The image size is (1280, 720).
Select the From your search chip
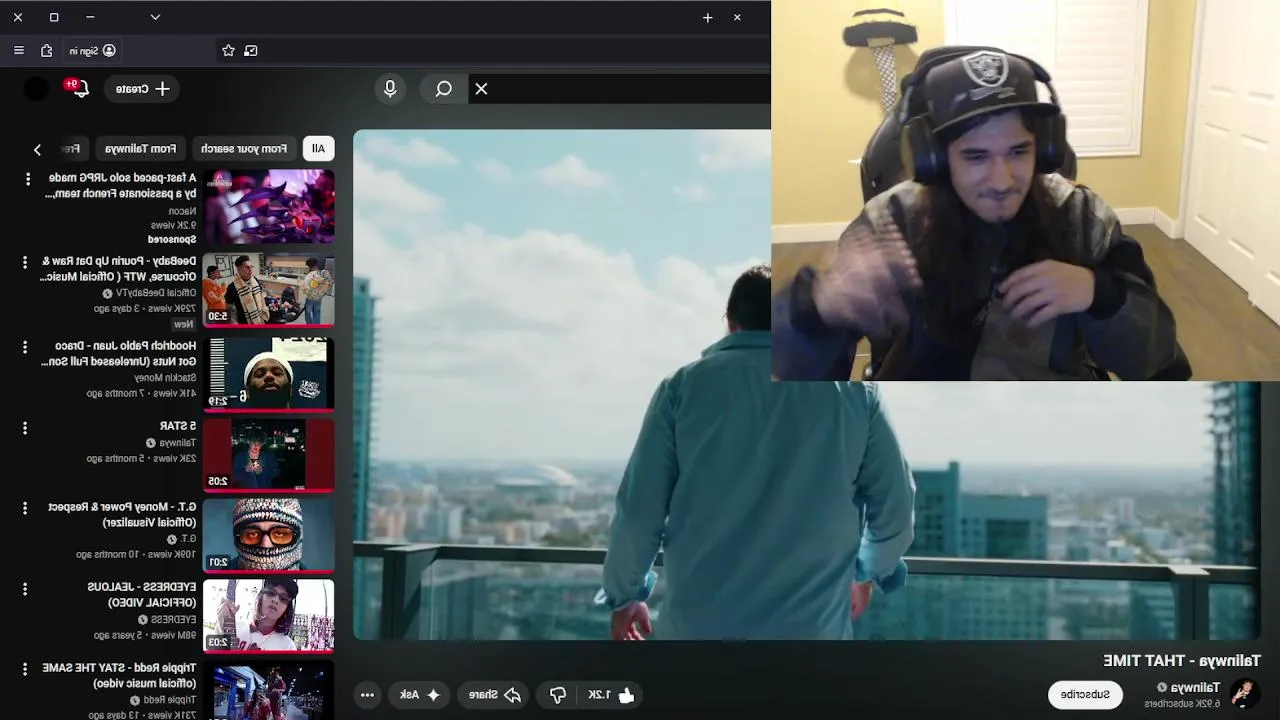pos(243,148)
